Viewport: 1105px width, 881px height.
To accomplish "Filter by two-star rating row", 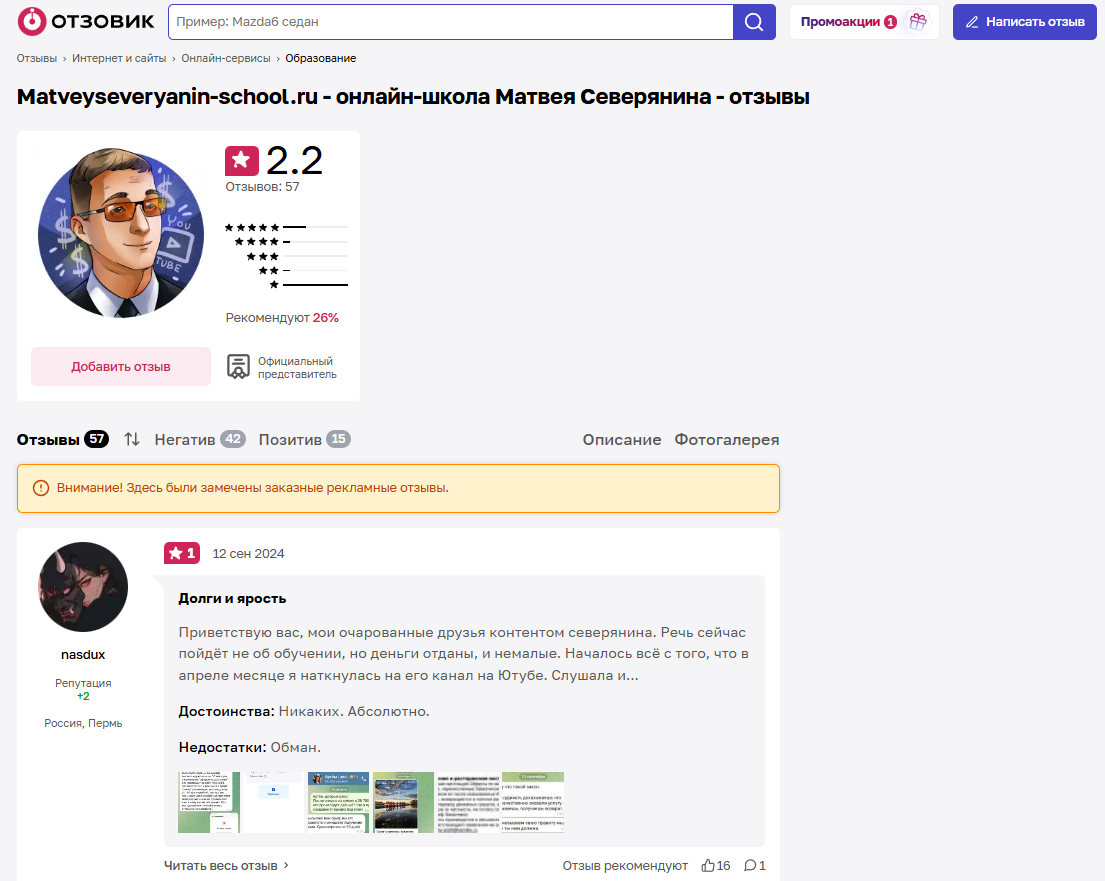I will pos(303,271).
